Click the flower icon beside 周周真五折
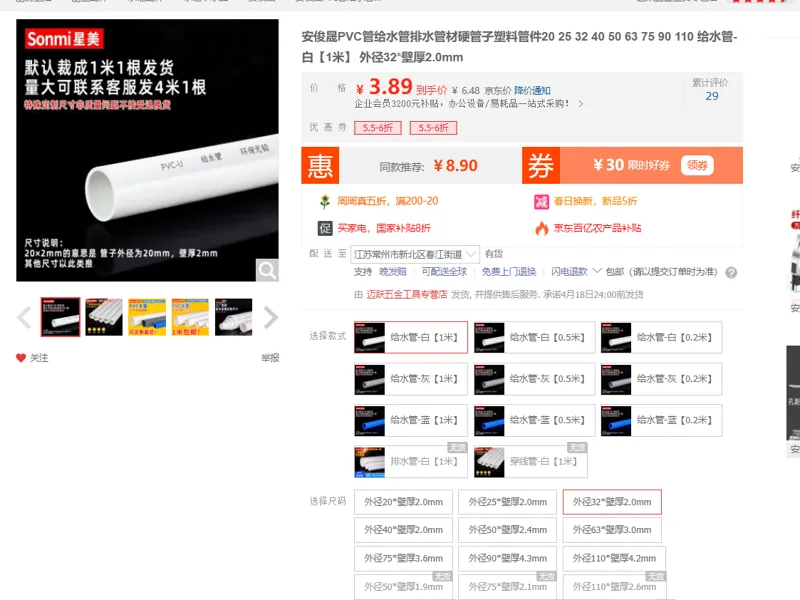The image size is (800, 600). click(x=325, y=202)
